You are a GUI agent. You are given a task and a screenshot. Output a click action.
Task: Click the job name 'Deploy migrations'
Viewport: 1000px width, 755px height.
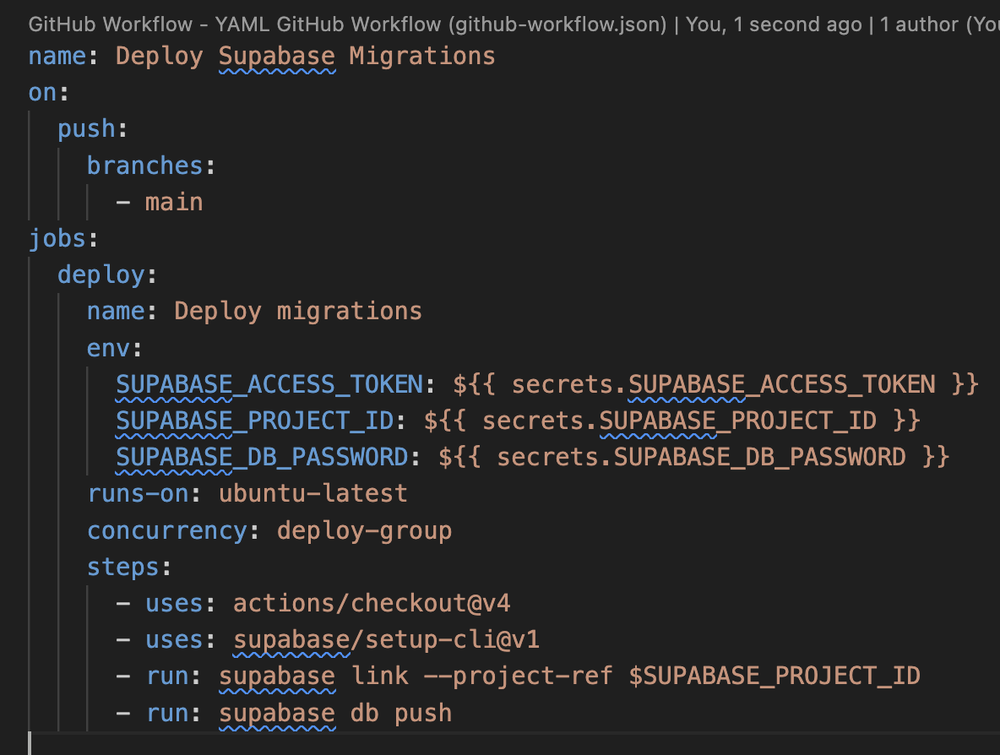coord(296,310)
